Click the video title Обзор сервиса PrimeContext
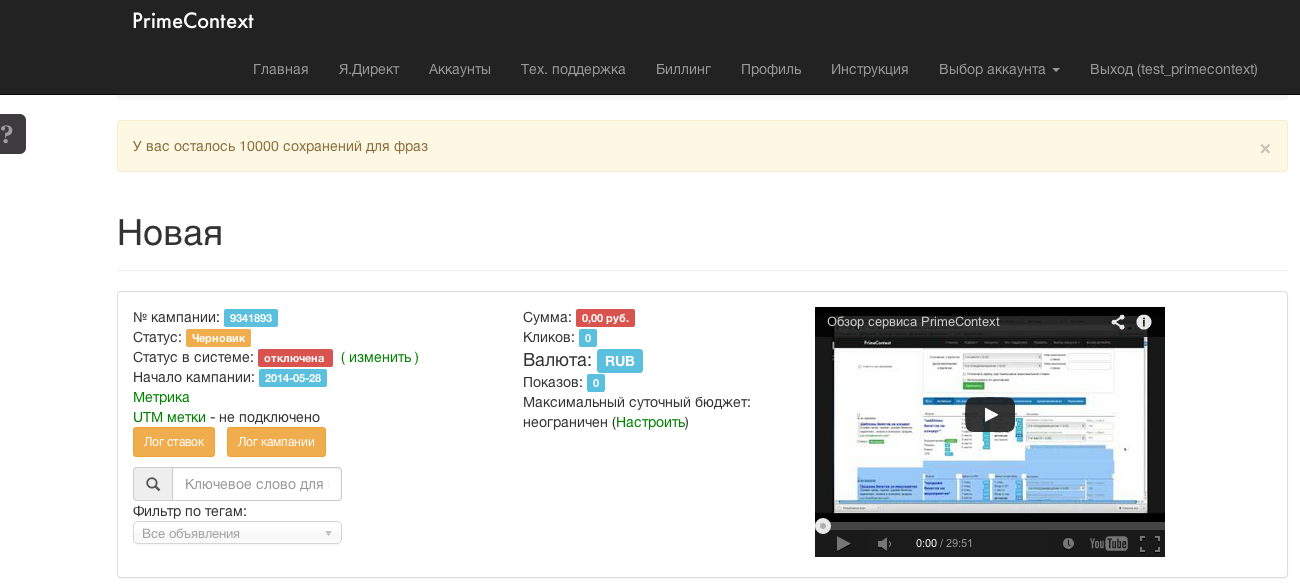The image size is (1300, 584). tap(913, 322)
